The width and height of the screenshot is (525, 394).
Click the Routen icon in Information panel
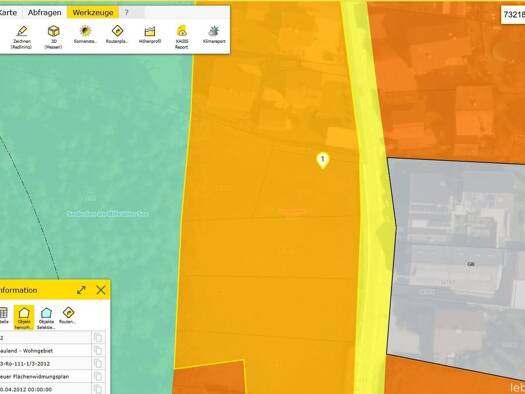pyautogui.click(x=68, y=315)
